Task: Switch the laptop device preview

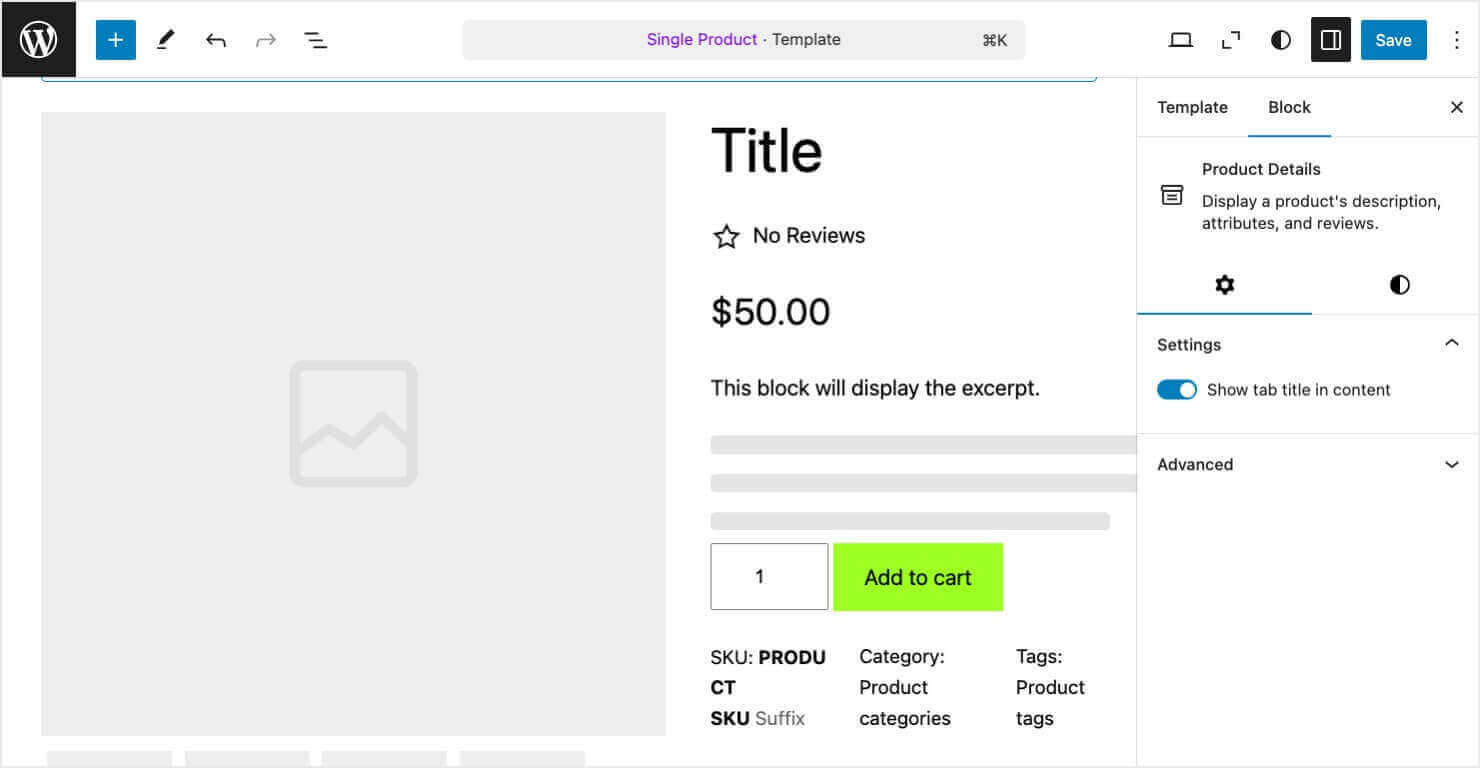Action: (x=1181, y=40)
